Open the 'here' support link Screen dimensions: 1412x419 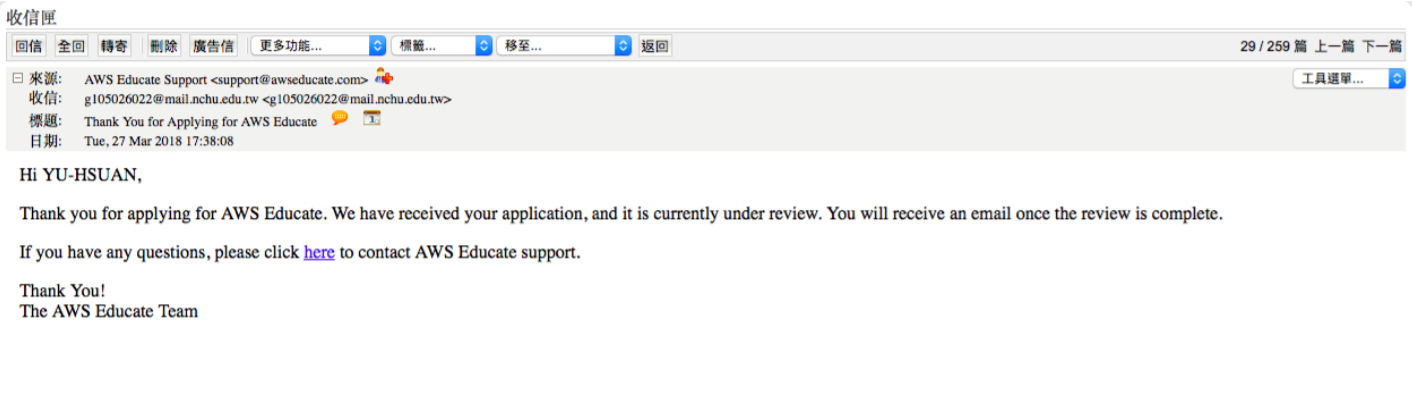[319, 252]
